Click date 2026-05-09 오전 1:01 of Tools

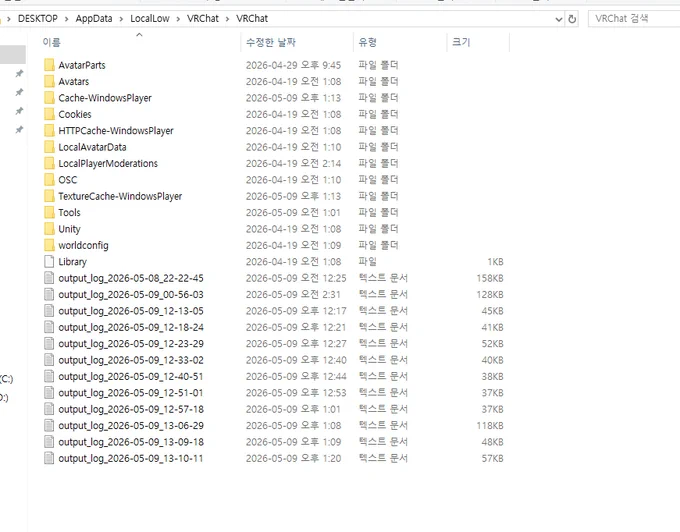tap(293, 212)
